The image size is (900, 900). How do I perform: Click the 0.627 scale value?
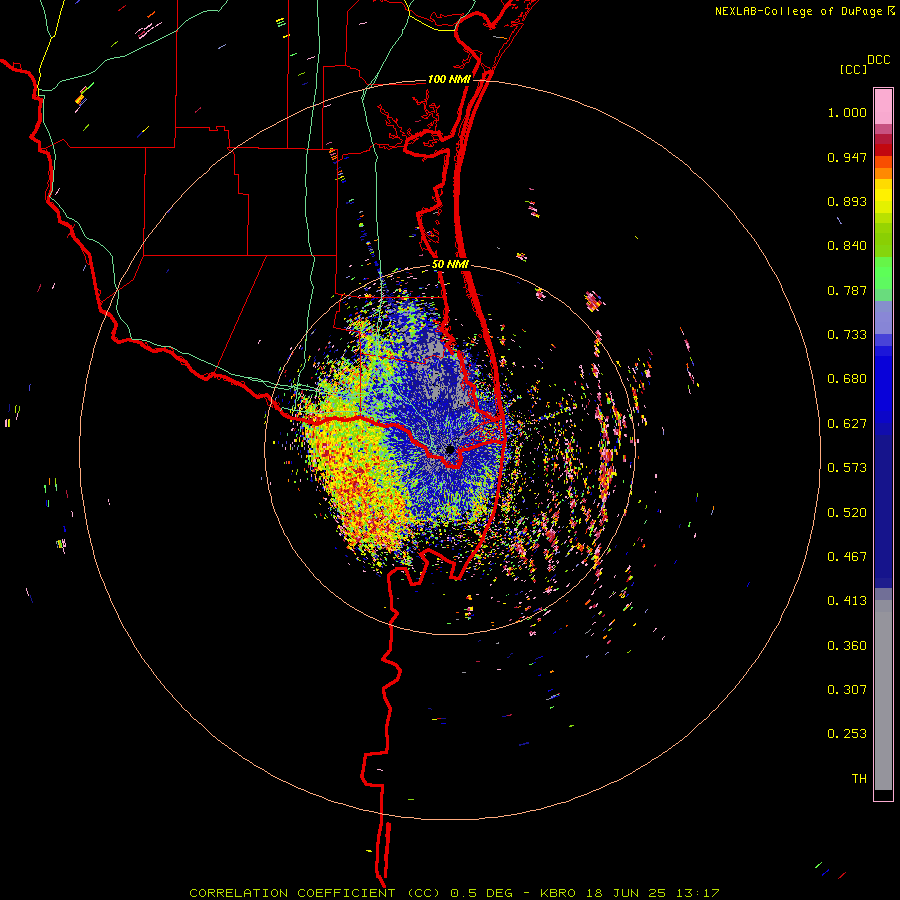click(847, 424)
